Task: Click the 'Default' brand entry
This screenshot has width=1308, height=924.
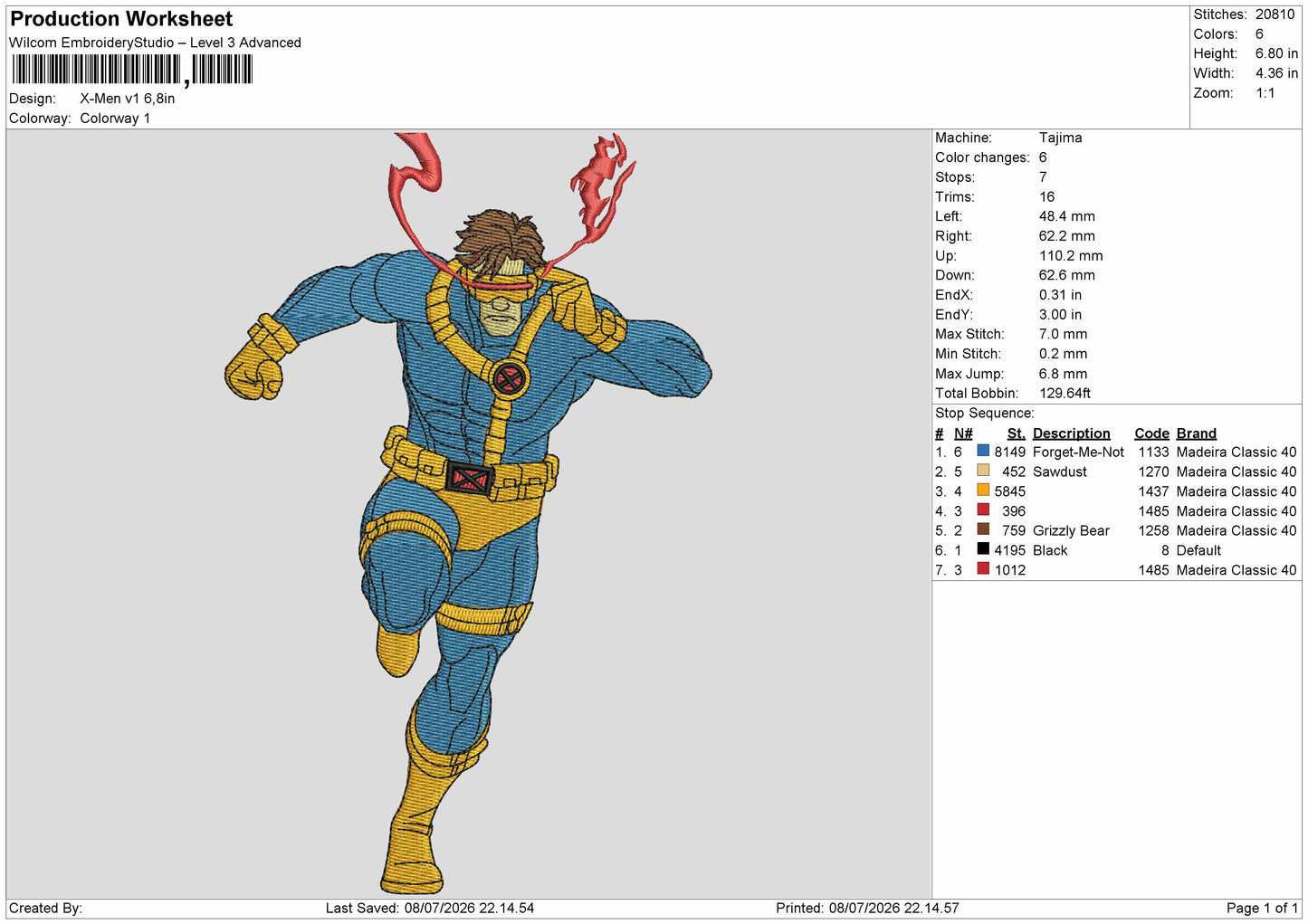Action: (x=1198, y=551)
